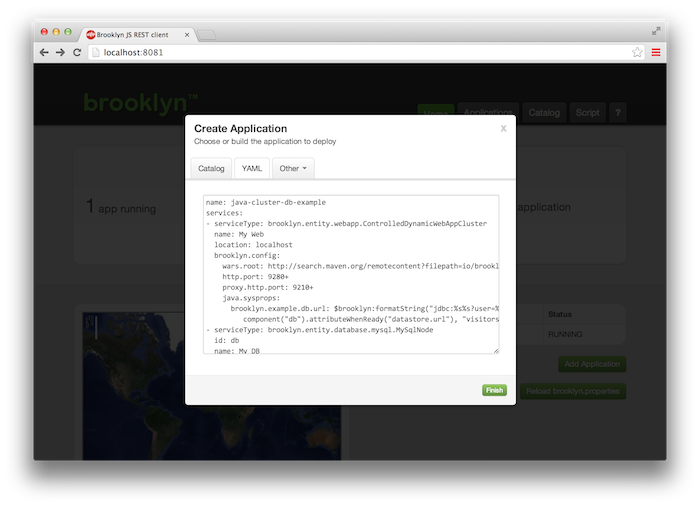Open a new browser tab
Screen dimensions: 700x507
click(x=207, y=34)
